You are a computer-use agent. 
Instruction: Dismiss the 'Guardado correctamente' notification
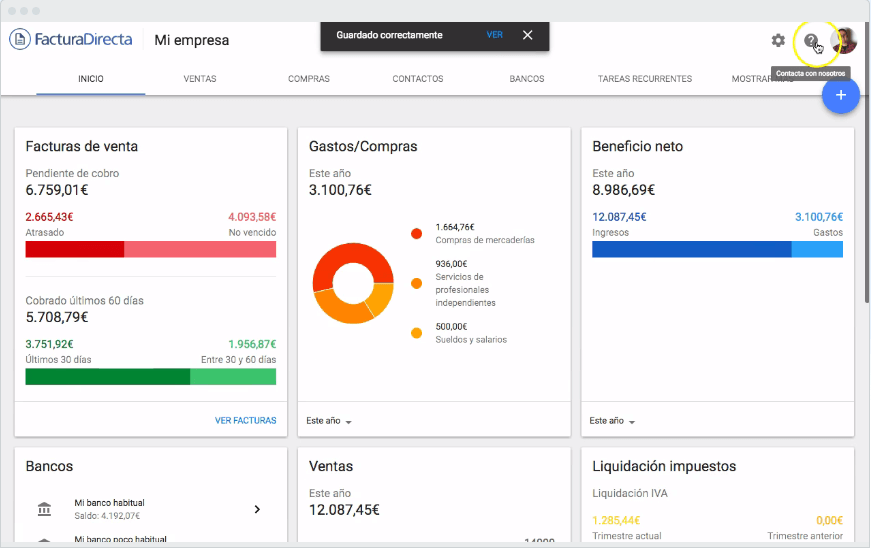528,35
